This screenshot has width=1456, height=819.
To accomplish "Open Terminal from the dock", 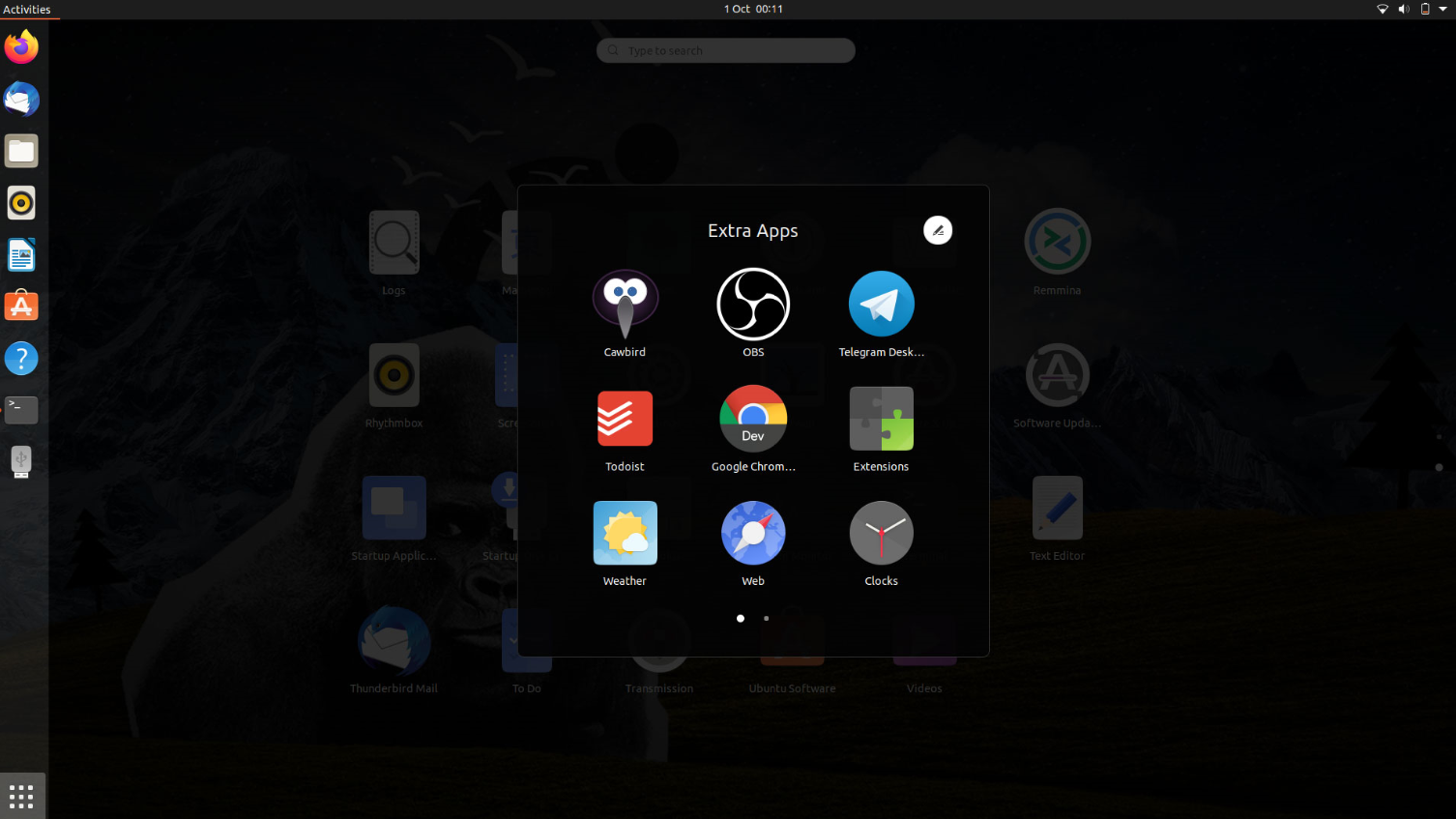I will pyautogui.click(x=21, y=410).
